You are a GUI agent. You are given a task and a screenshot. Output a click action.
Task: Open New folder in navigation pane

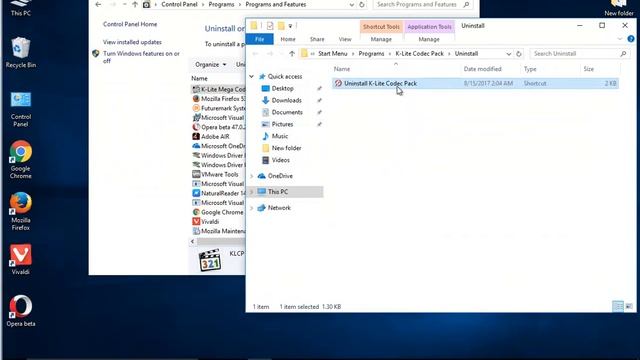pyautogui.click(x=286, y=148)
